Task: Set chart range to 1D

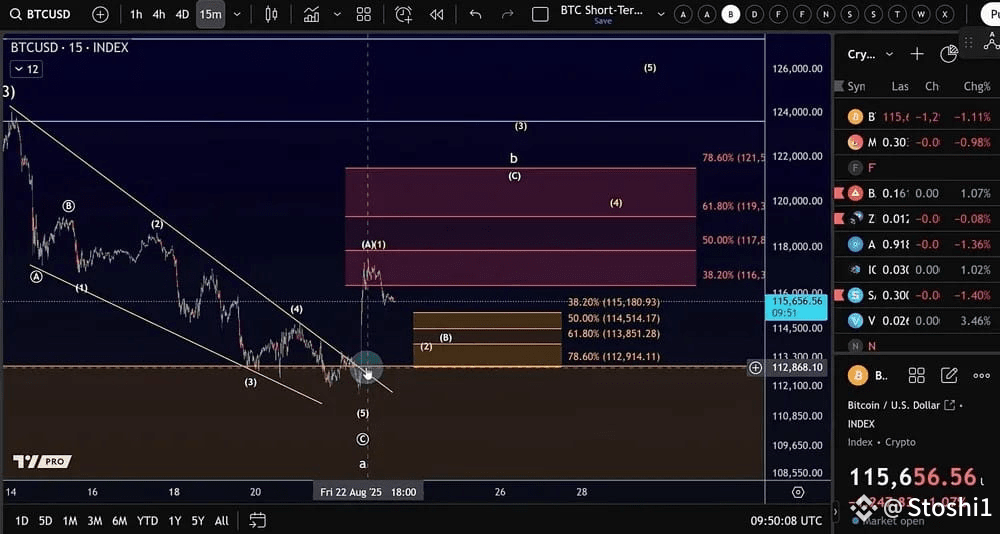Action: tap(22, 521)
